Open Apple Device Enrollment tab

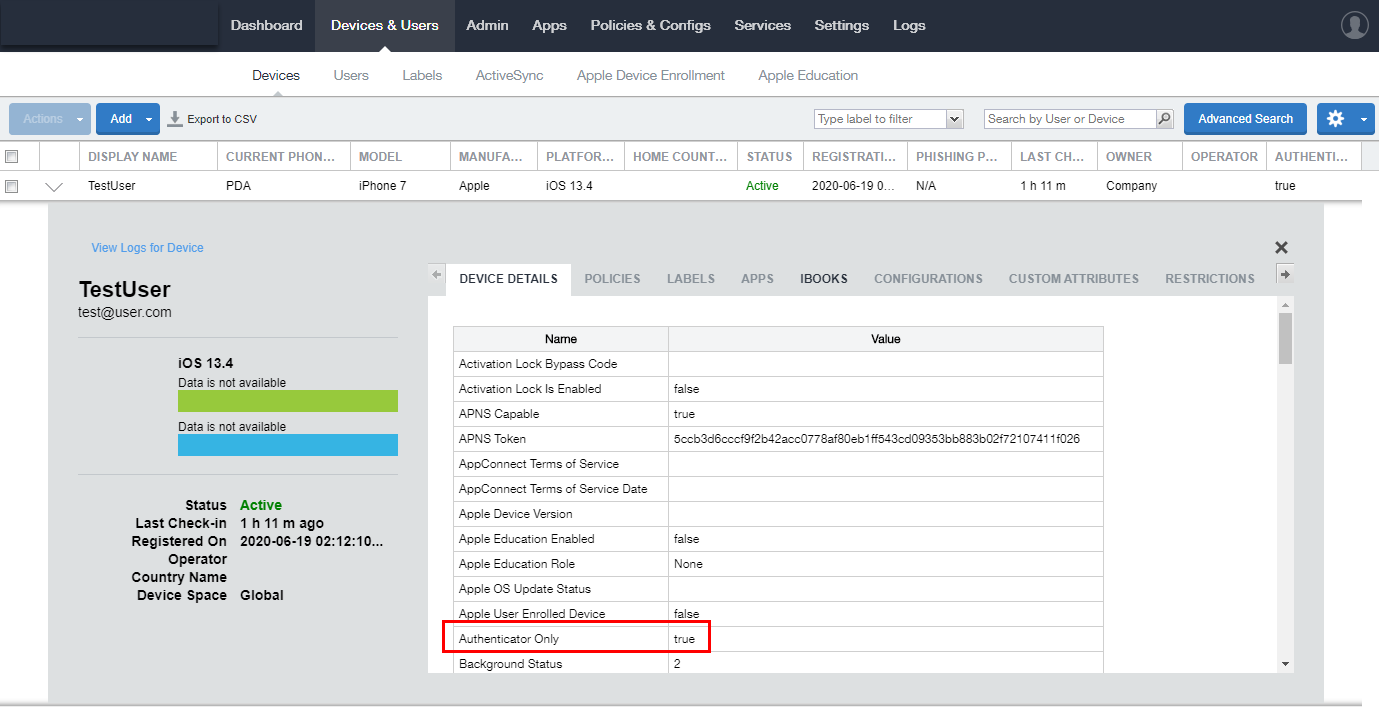tap(651, 75)
